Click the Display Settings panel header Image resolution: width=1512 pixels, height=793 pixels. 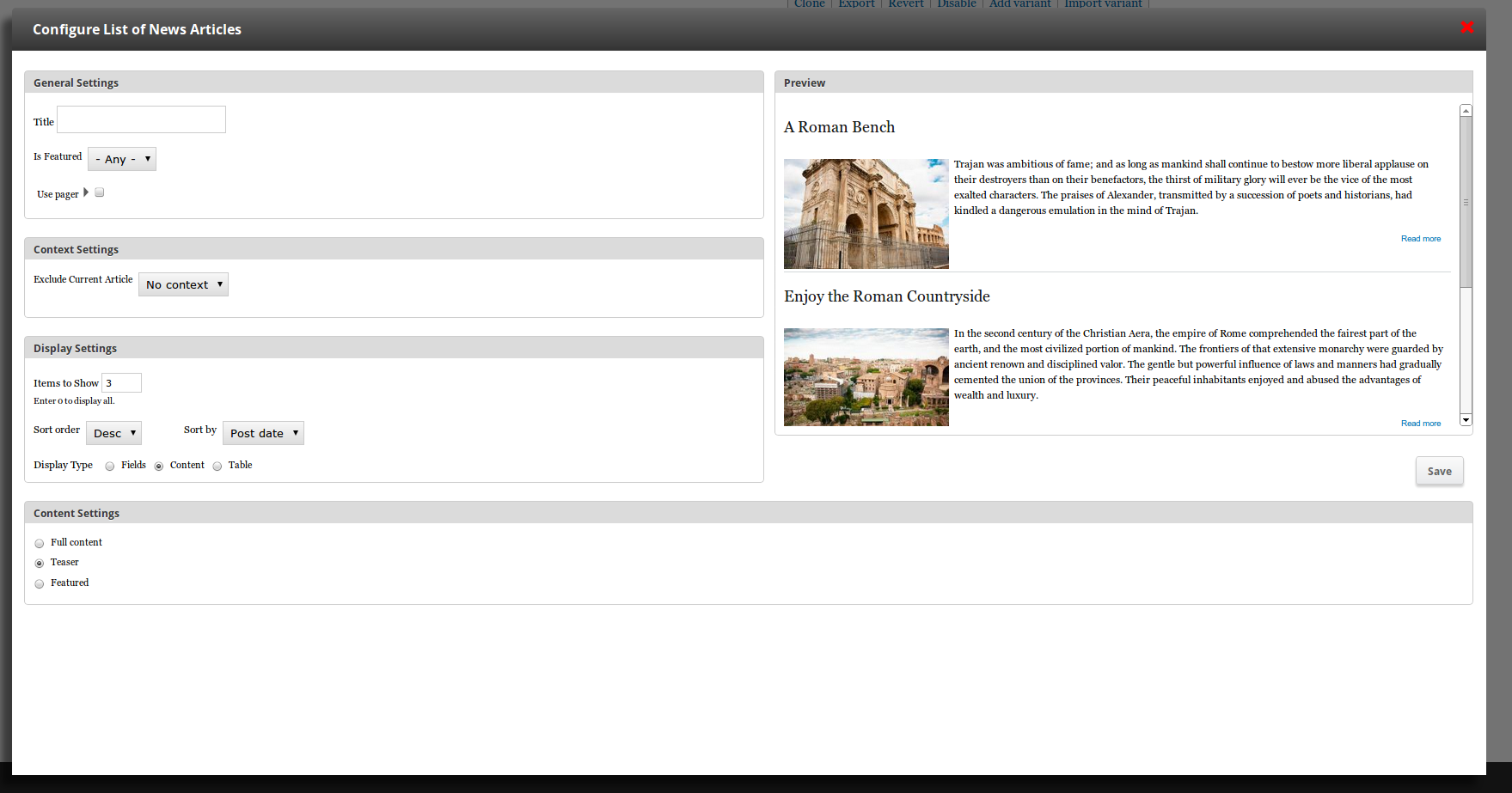(394, 348)
